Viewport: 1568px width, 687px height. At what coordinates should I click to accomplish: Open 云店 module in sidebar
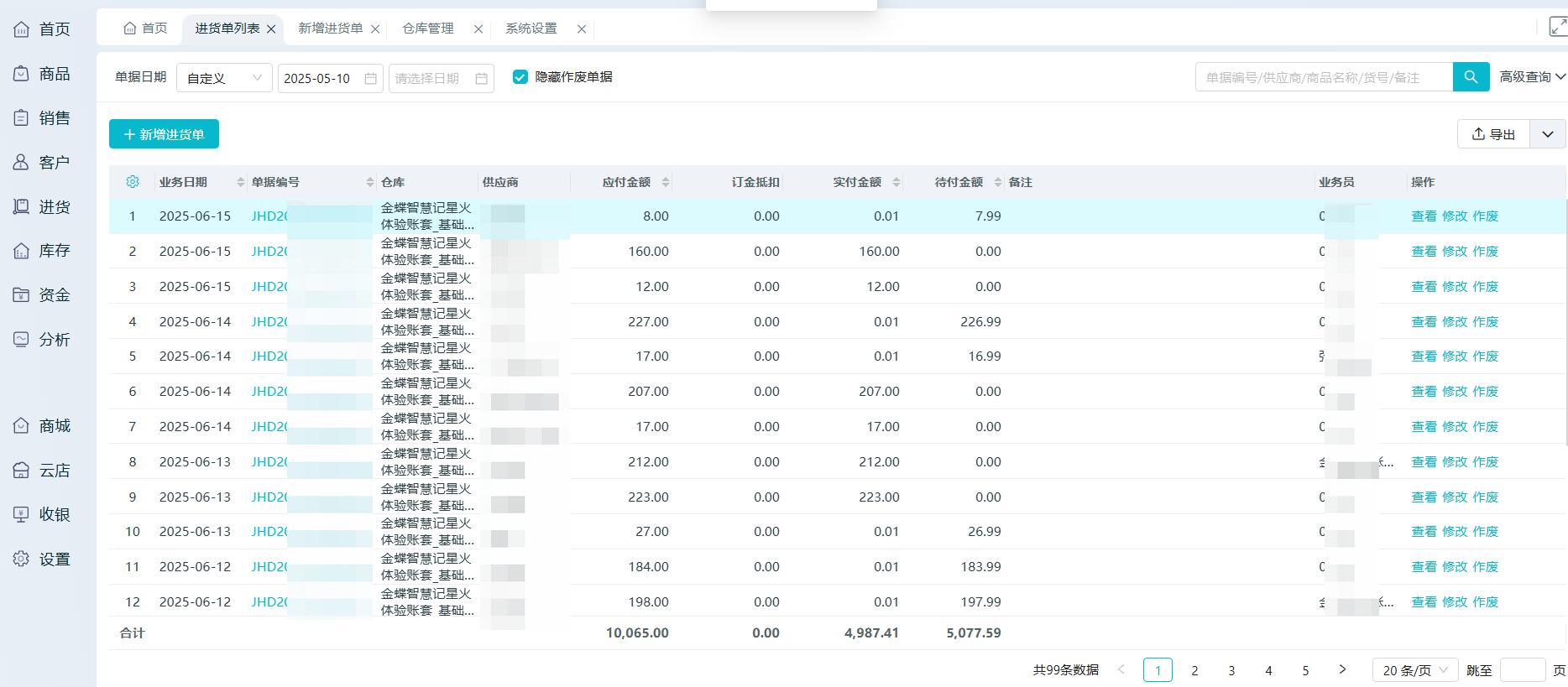tap(42, 471)
